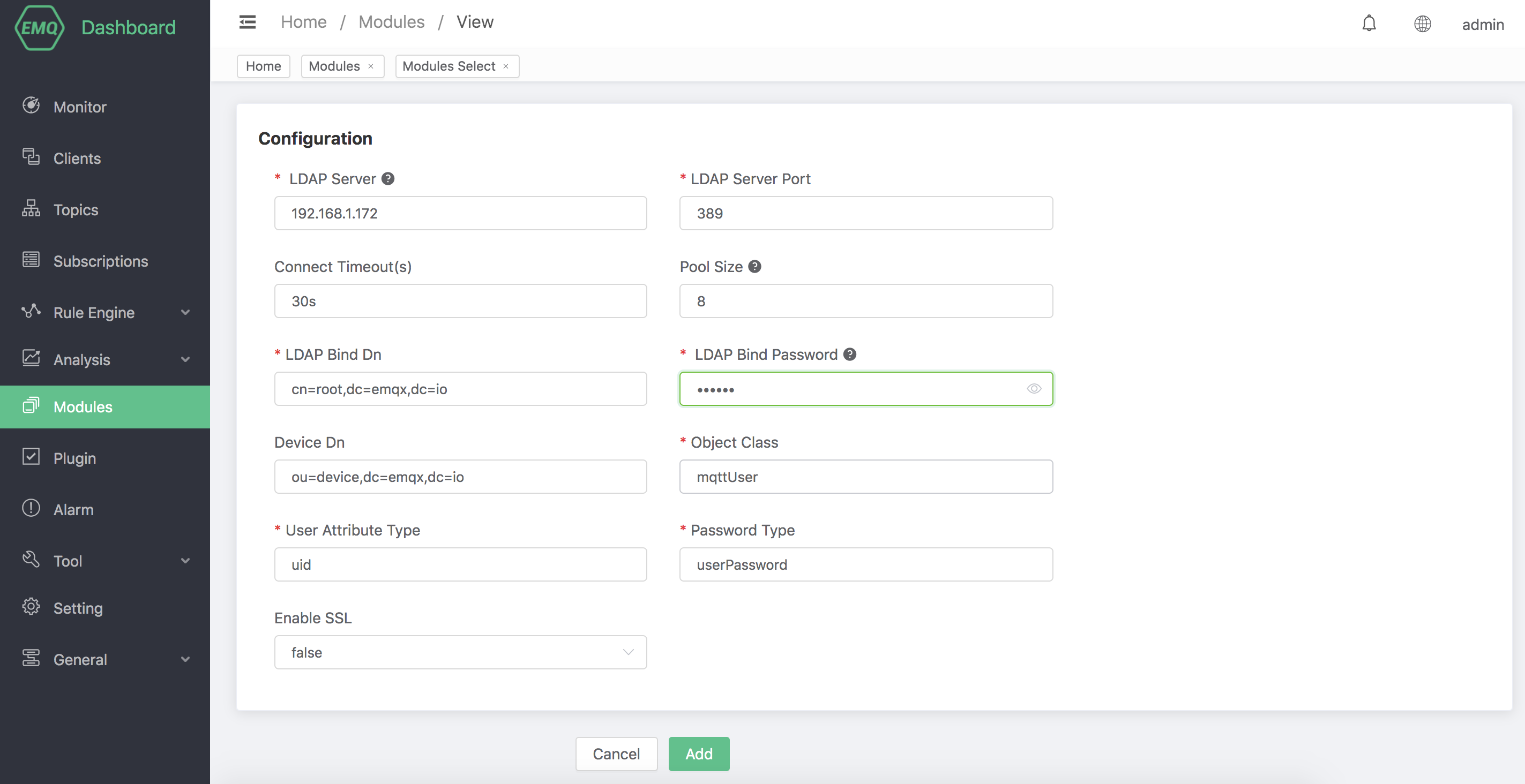Reveal the LDAP Bind Password

coord(1034,389)
